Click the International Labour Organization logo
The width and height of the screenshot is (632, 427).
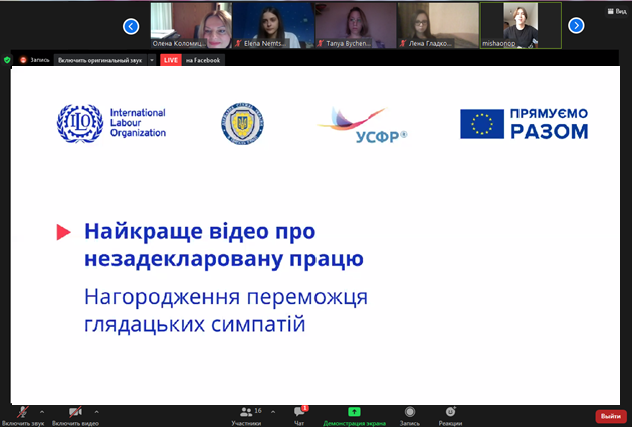tap(111, 123)
